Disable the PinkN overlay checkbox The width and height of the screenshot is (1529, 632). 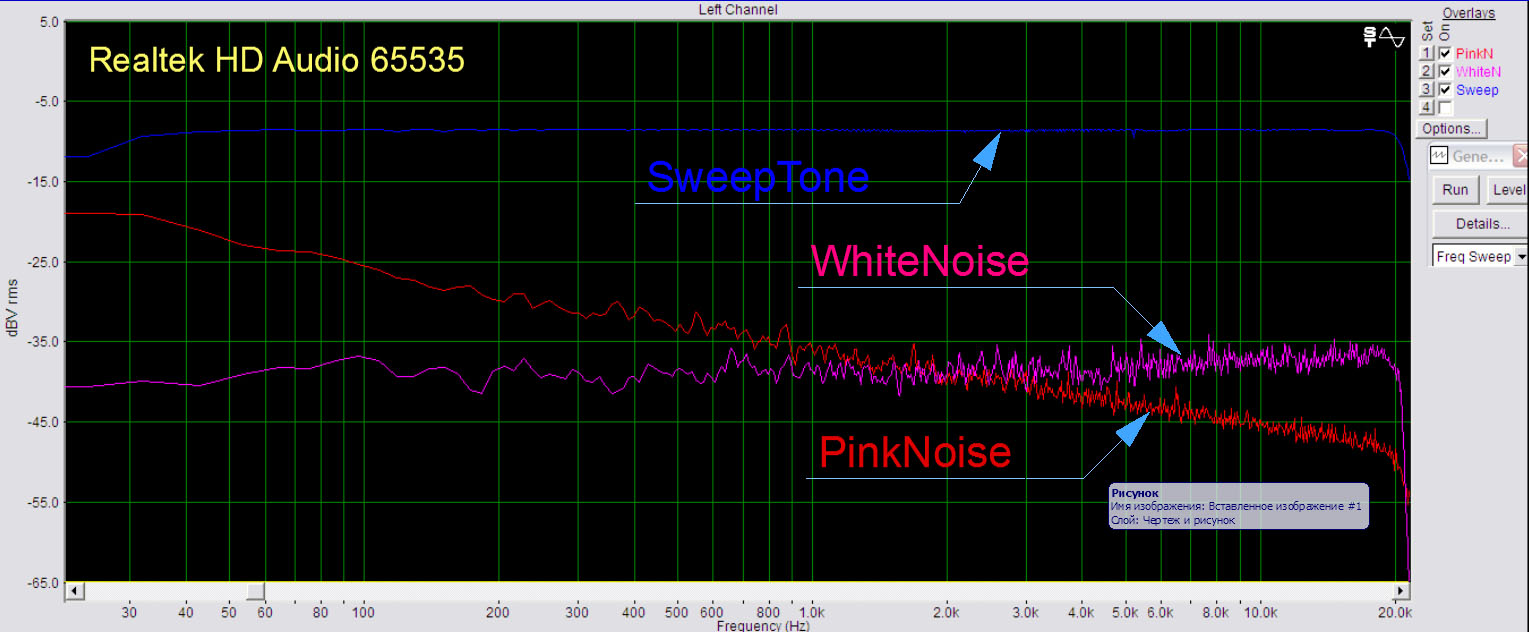point(1445,53)
